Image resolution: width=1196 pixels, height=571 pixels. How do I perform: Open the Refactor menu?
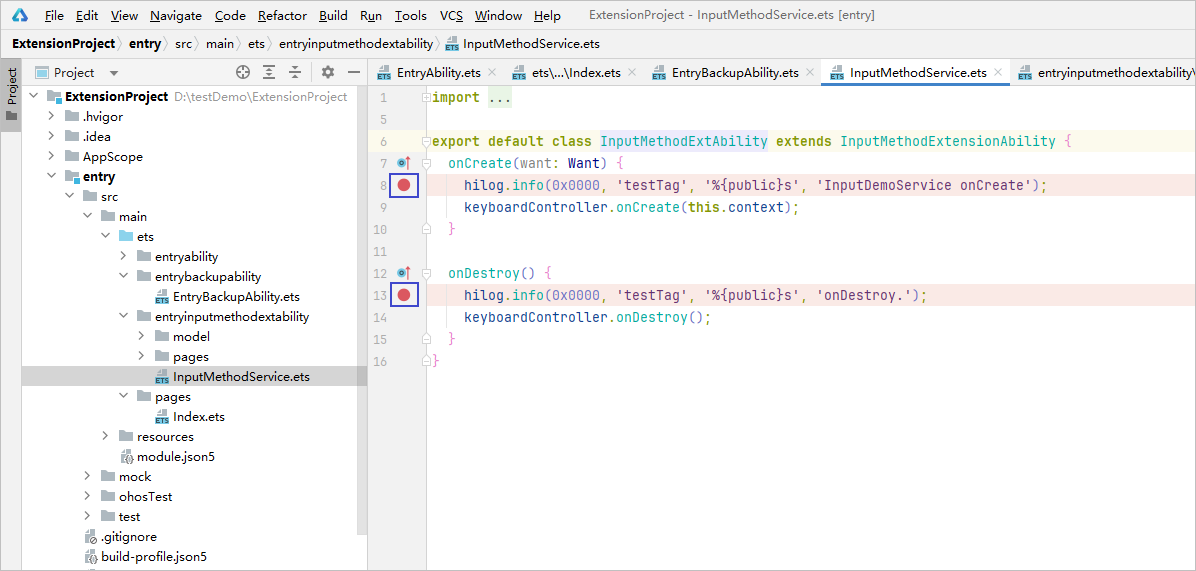point(282,15)
